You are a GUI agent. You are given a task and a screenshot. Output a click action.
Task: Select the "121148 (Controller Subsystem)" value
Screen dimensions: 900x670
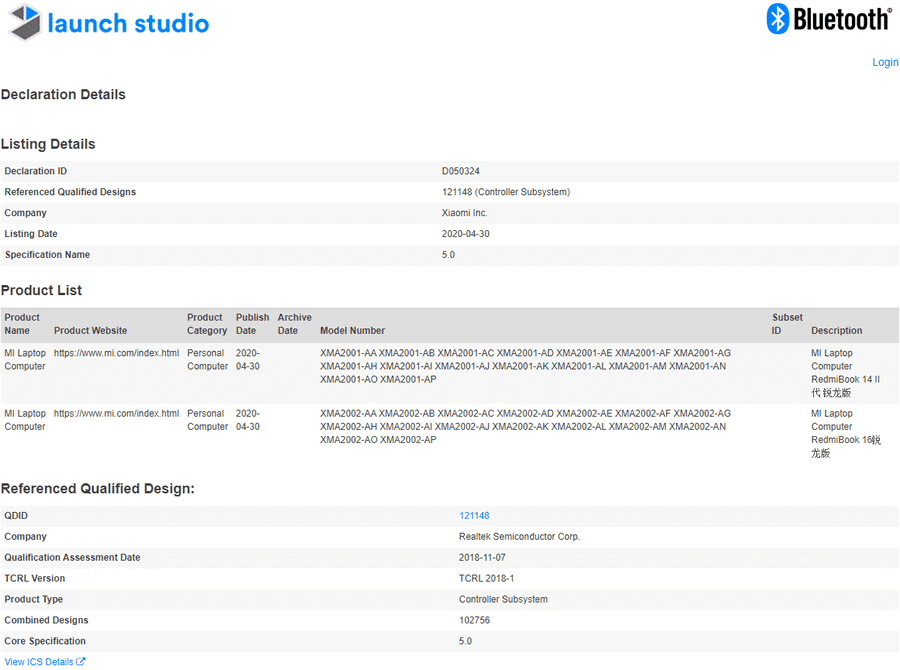tap(506, 192)
